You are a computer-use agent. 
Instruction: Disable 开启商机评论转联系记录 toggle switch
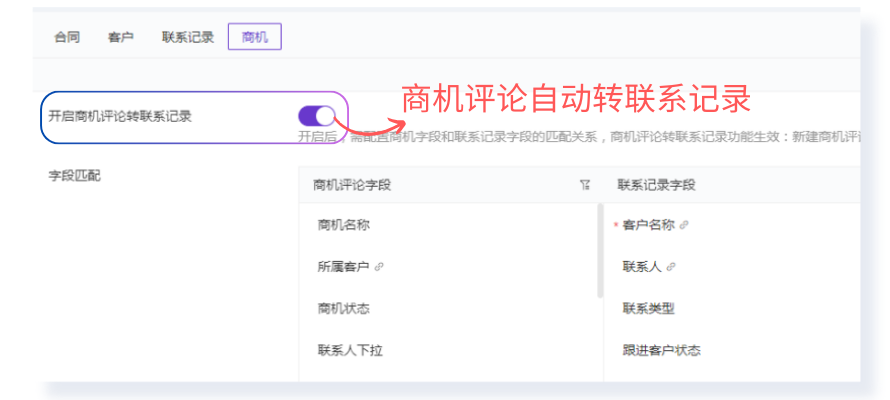pos(317,116)
